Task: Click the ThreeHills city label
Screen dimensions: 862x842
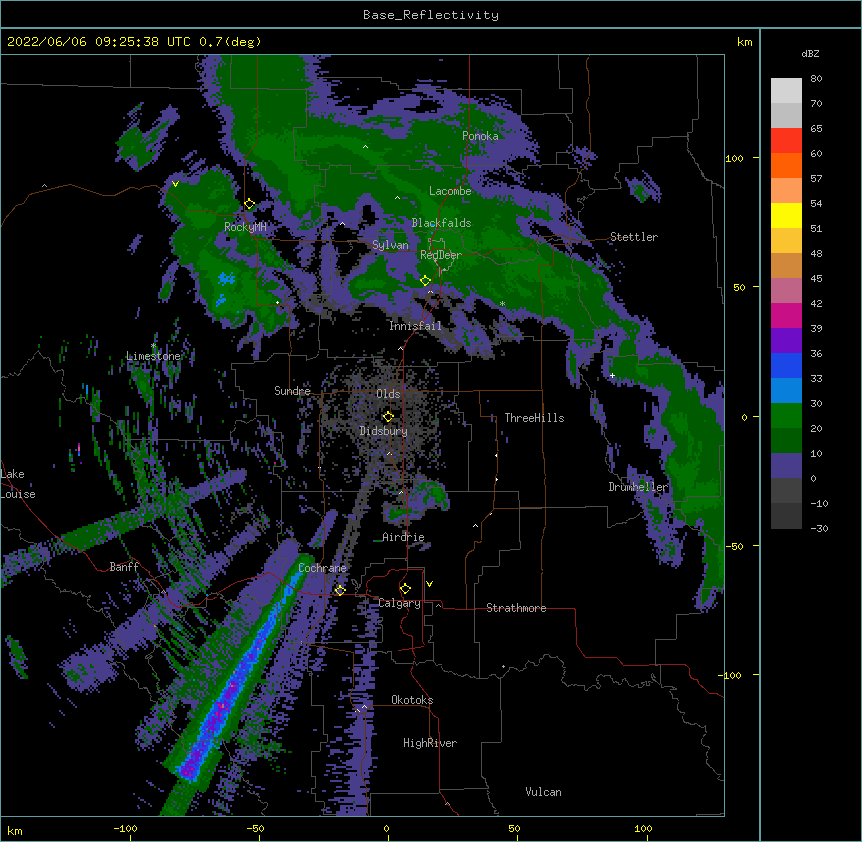Action: tap(534, 418)
